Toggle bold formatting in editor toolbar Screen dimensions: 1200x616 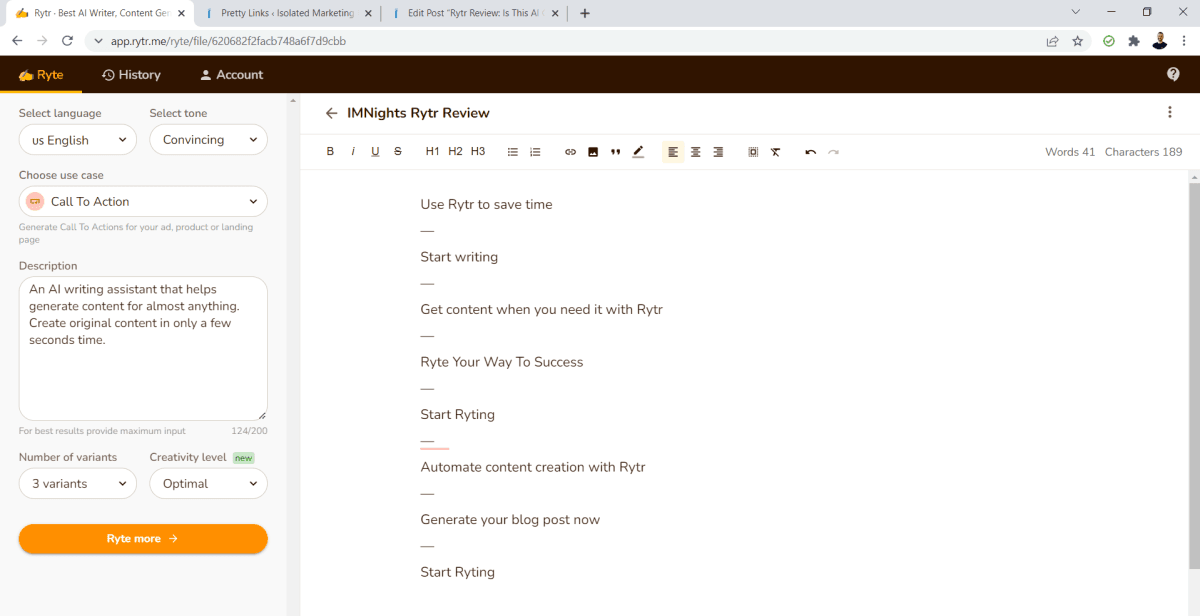(x=330, y=152)
